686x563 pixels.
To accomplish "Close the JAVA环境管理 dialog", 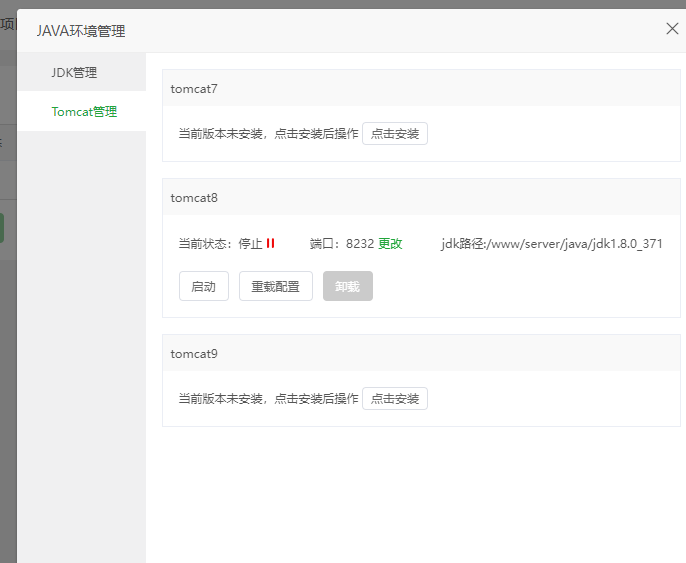I will pos(672,29).
